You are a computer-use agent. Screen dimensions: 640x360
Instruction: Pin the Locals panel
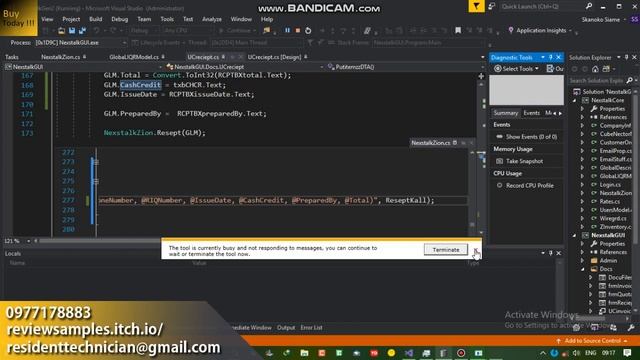[551, 253]
